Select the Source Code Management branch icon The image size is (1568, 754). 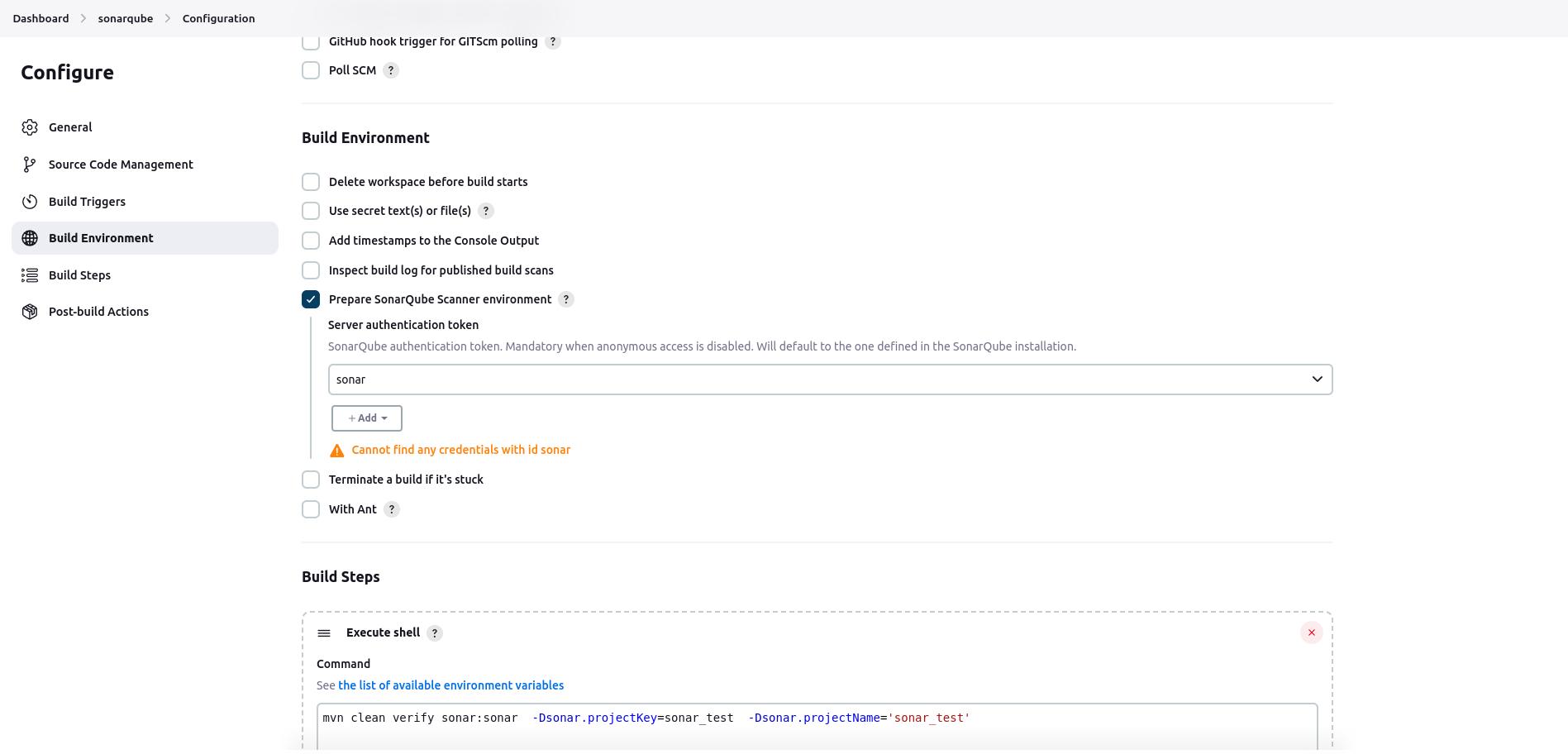(x=30, y=164)
